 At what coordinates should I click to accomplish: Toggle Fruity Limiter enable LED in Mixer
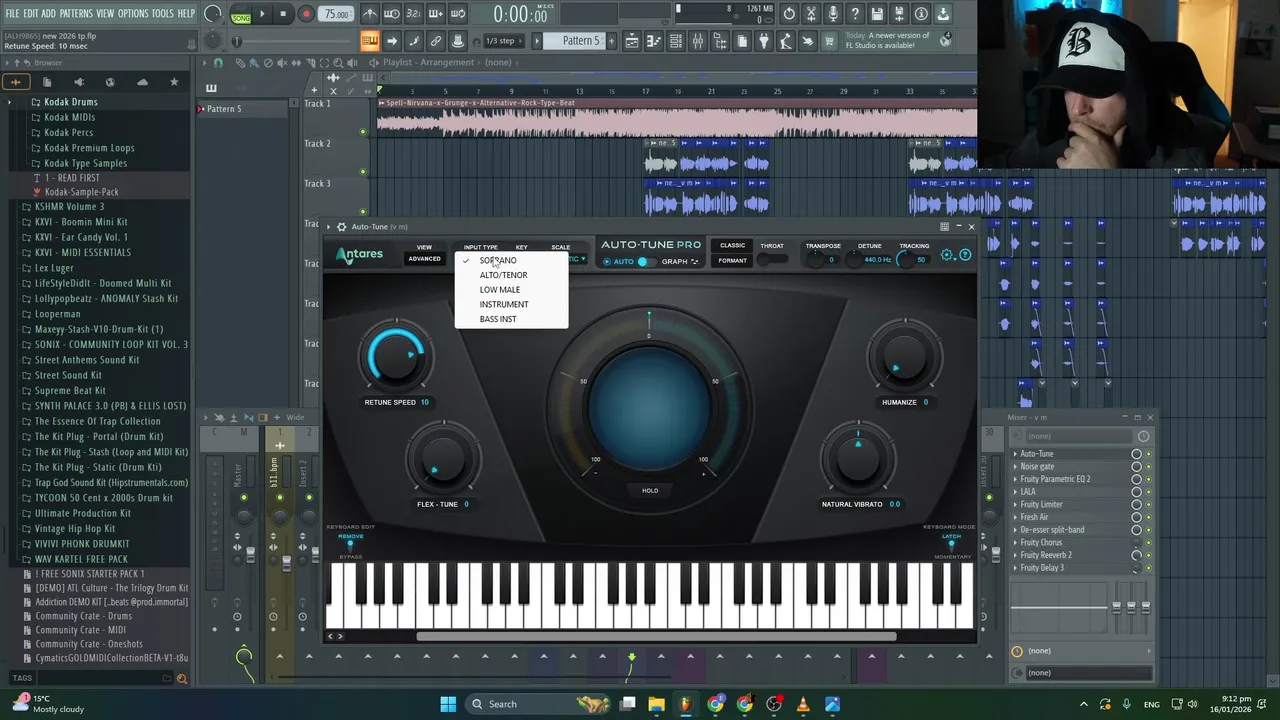tap(1148, 505)
